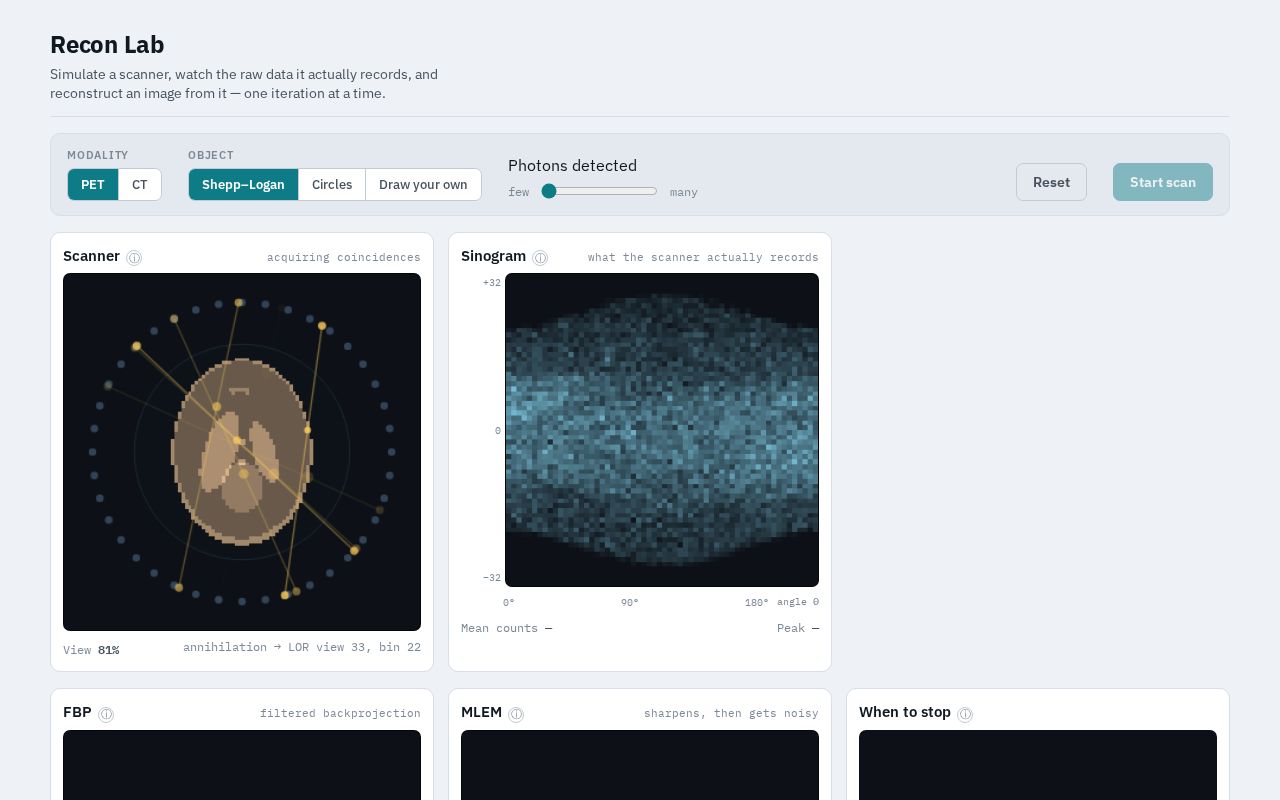Click the +32 sinogram axis label
1280x800 pixels.
[492, 283]
